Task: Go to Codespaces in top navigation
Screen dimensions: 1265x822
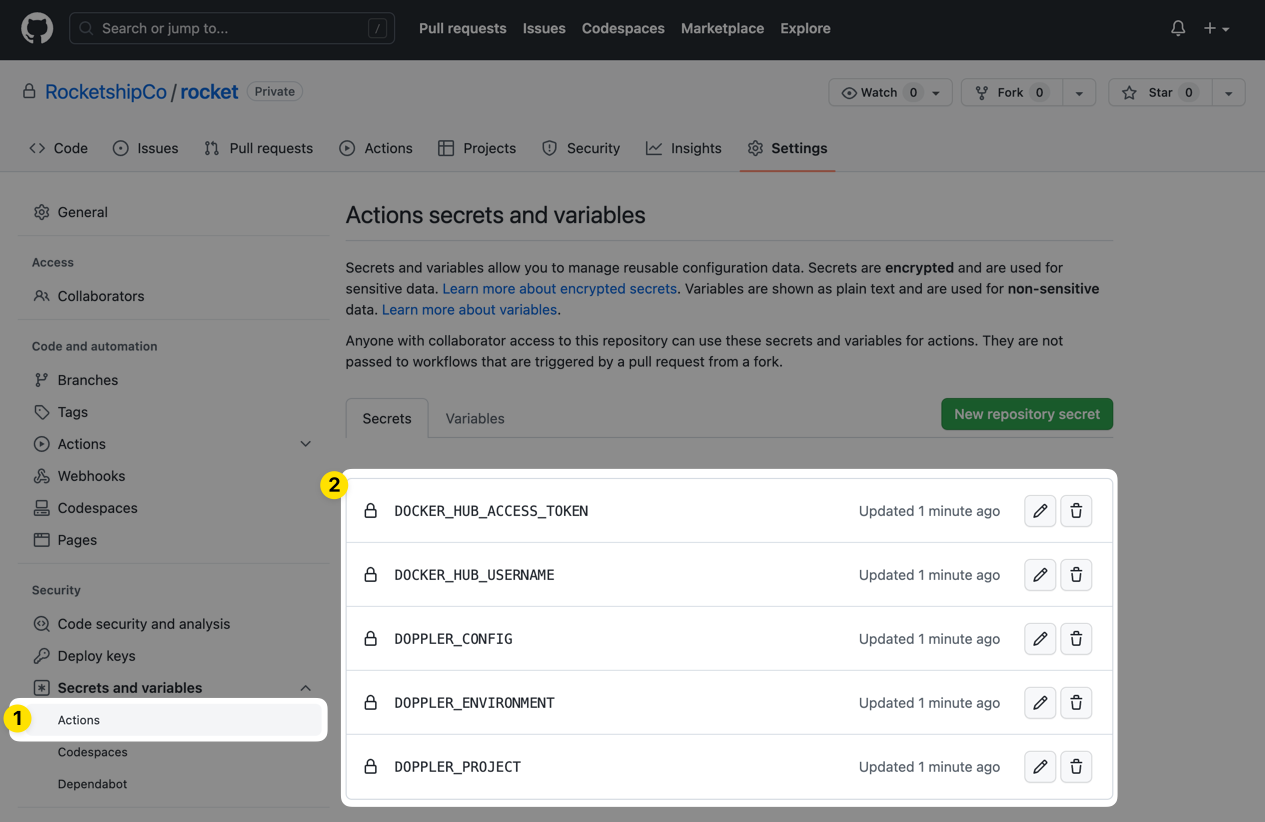Action: pos(623,28)
